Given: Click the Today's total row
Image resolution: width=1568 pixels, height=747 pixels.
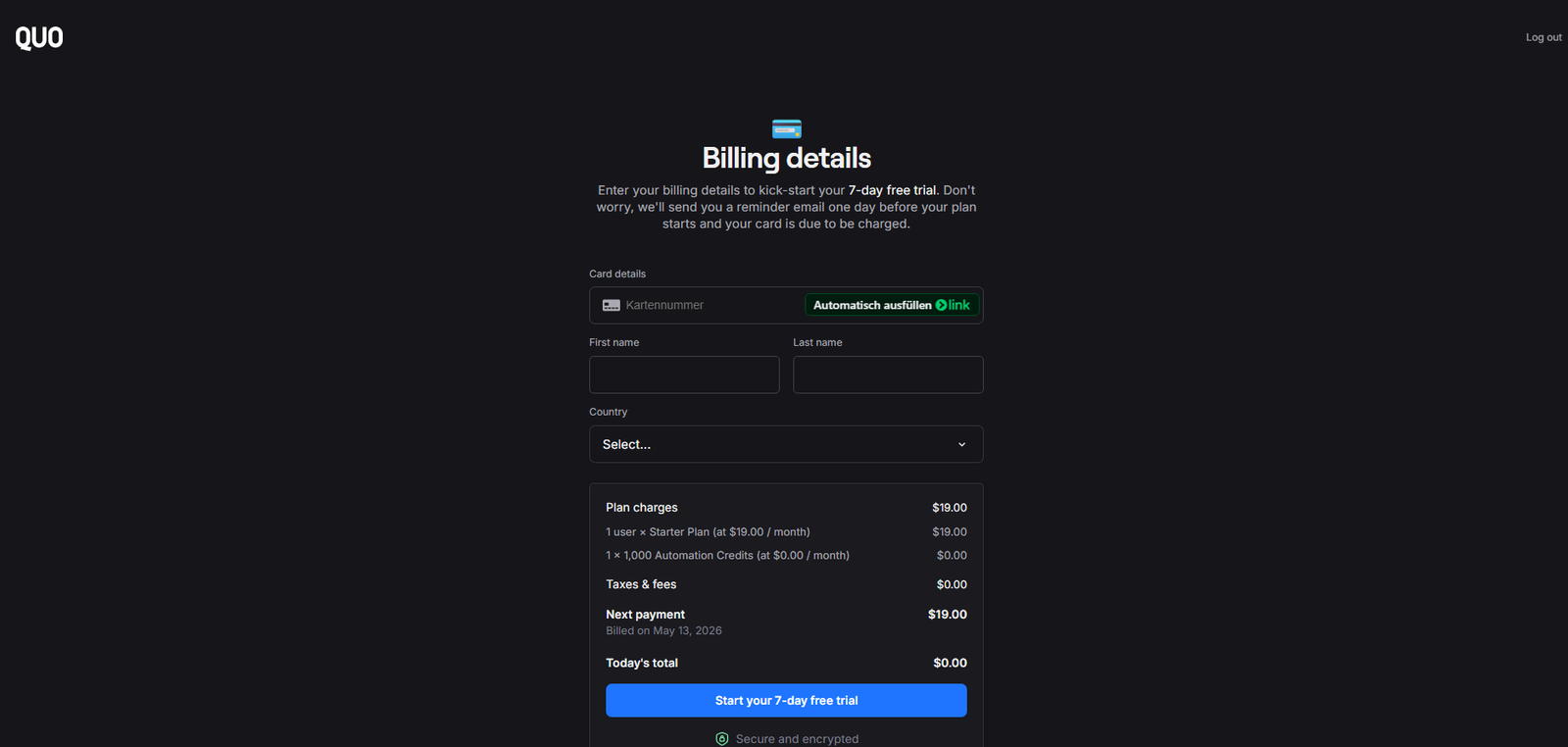Looking at the screenshot, I should tap(786, 663).
